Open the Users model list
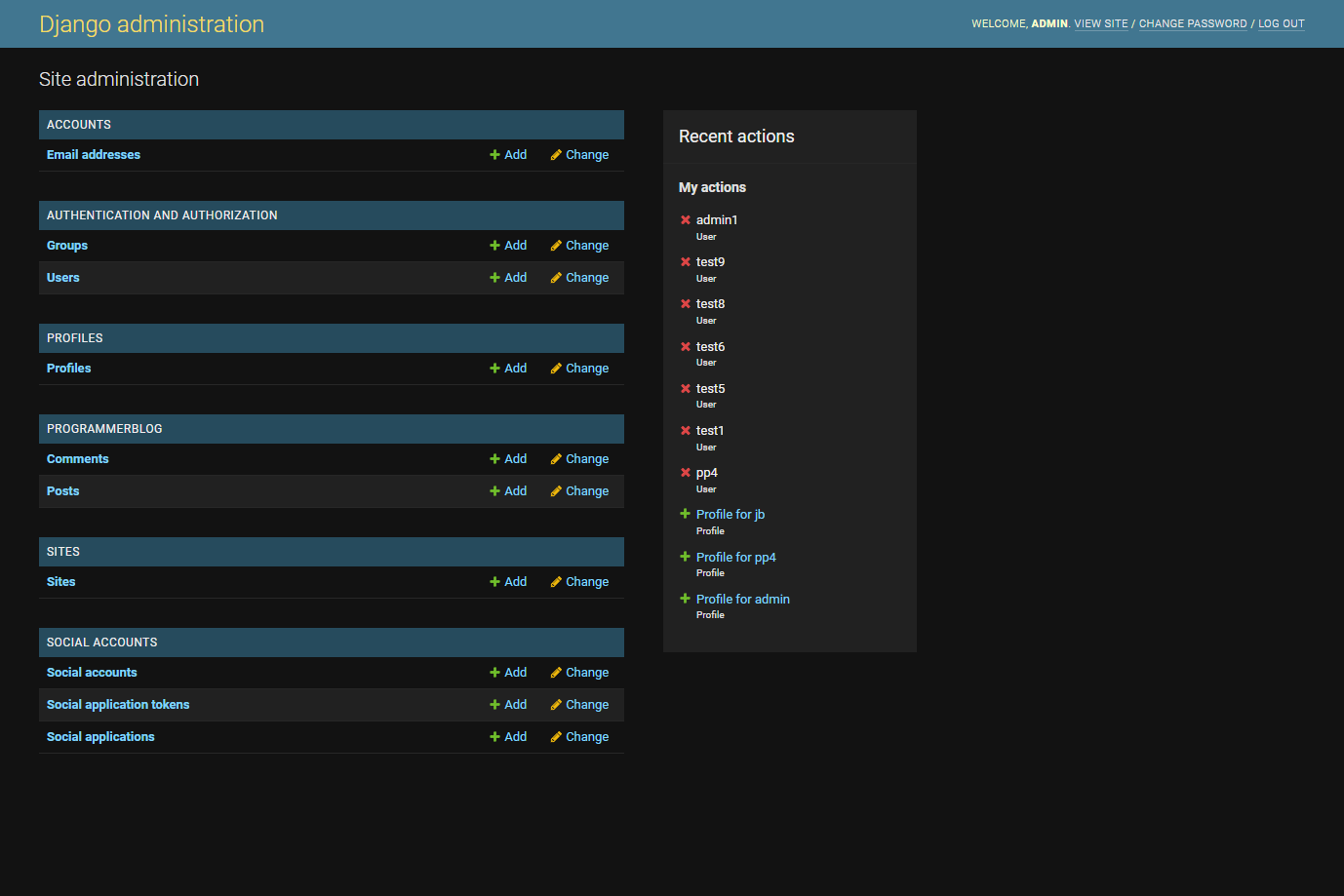 [63, 278]
